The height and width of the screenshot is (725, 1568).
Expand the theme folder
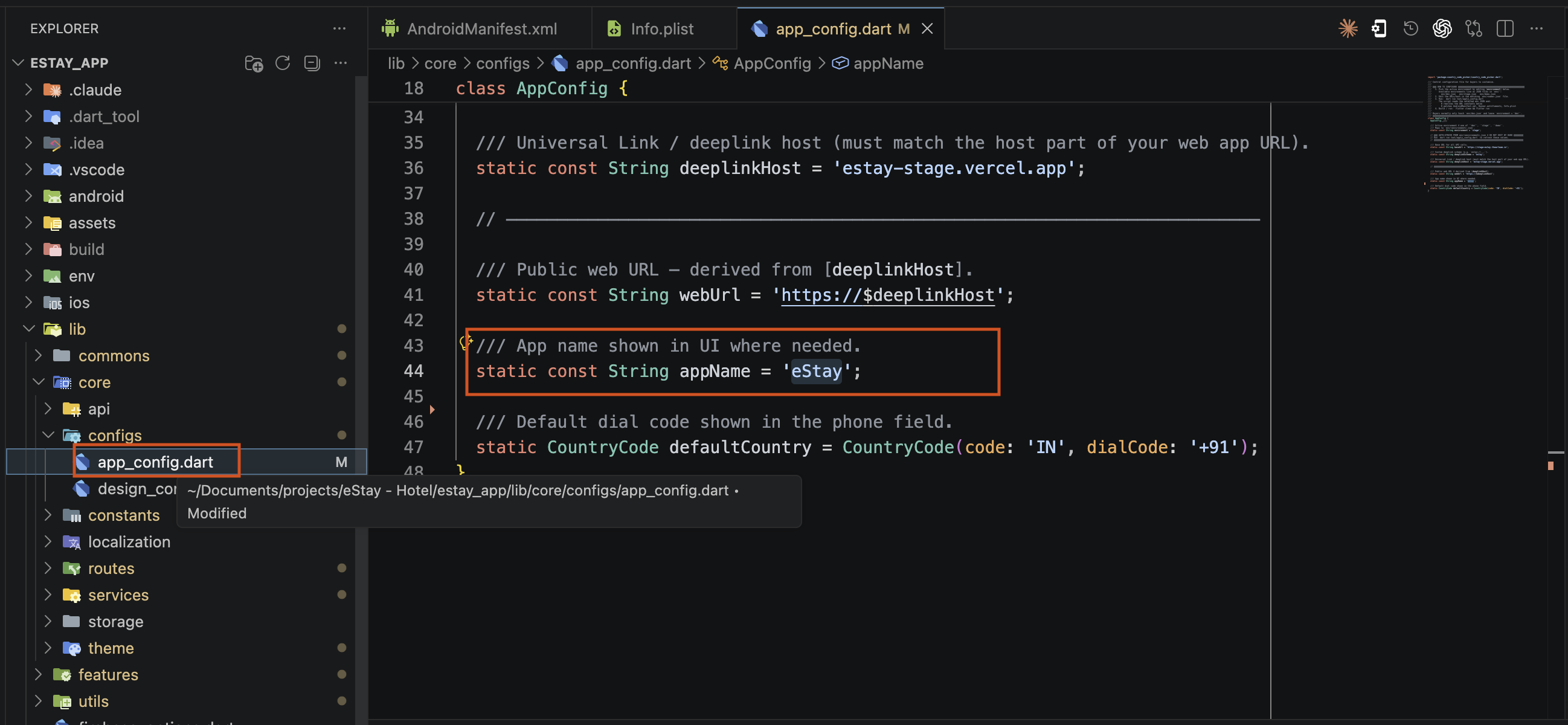[48, 648]
